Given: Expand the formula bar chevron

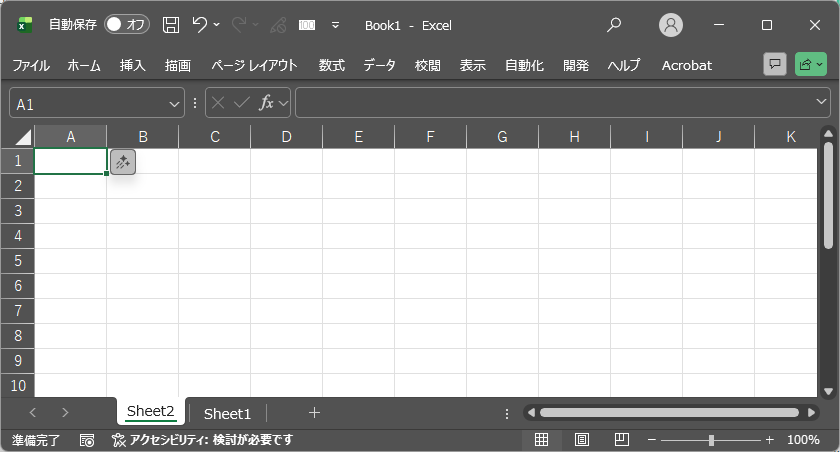Looking at the screenshot, I should point(822,103).
